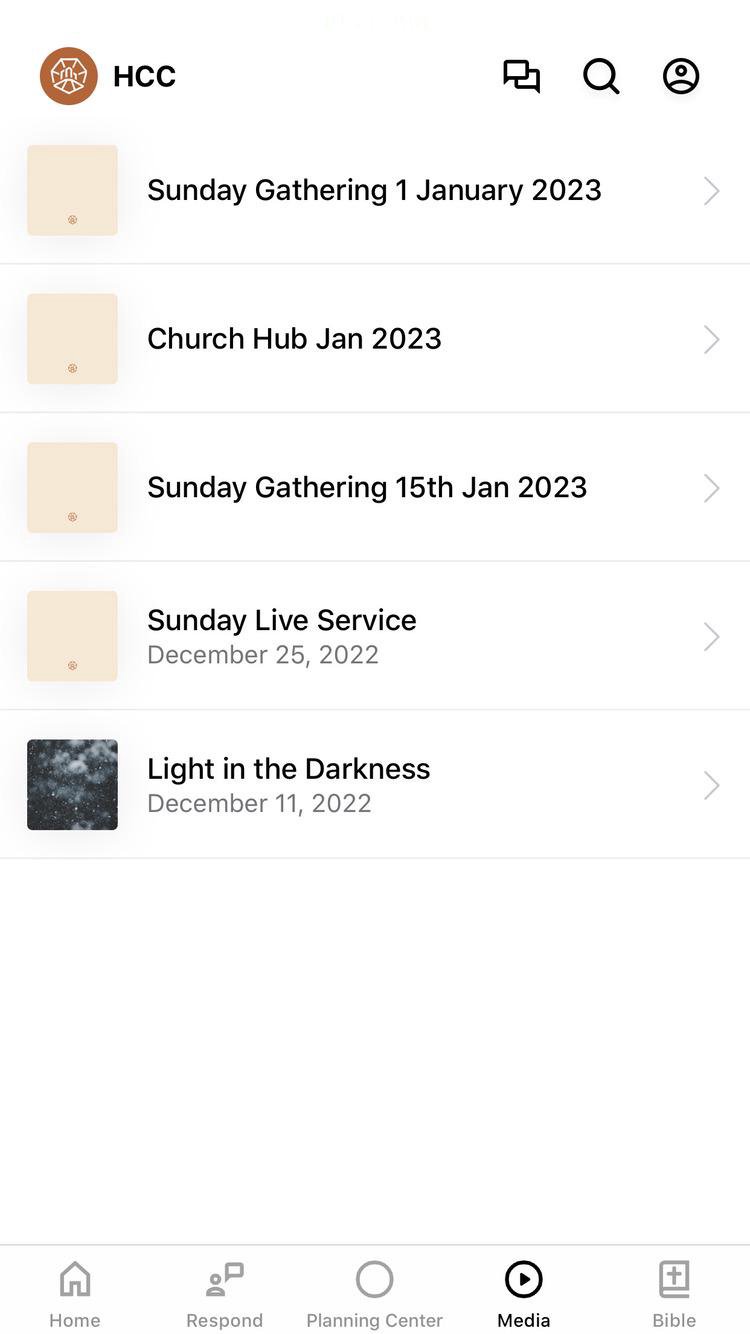
Task: Select Sunday Gathering 15th Jan 2023 title
Action: [x=367, y=488]
